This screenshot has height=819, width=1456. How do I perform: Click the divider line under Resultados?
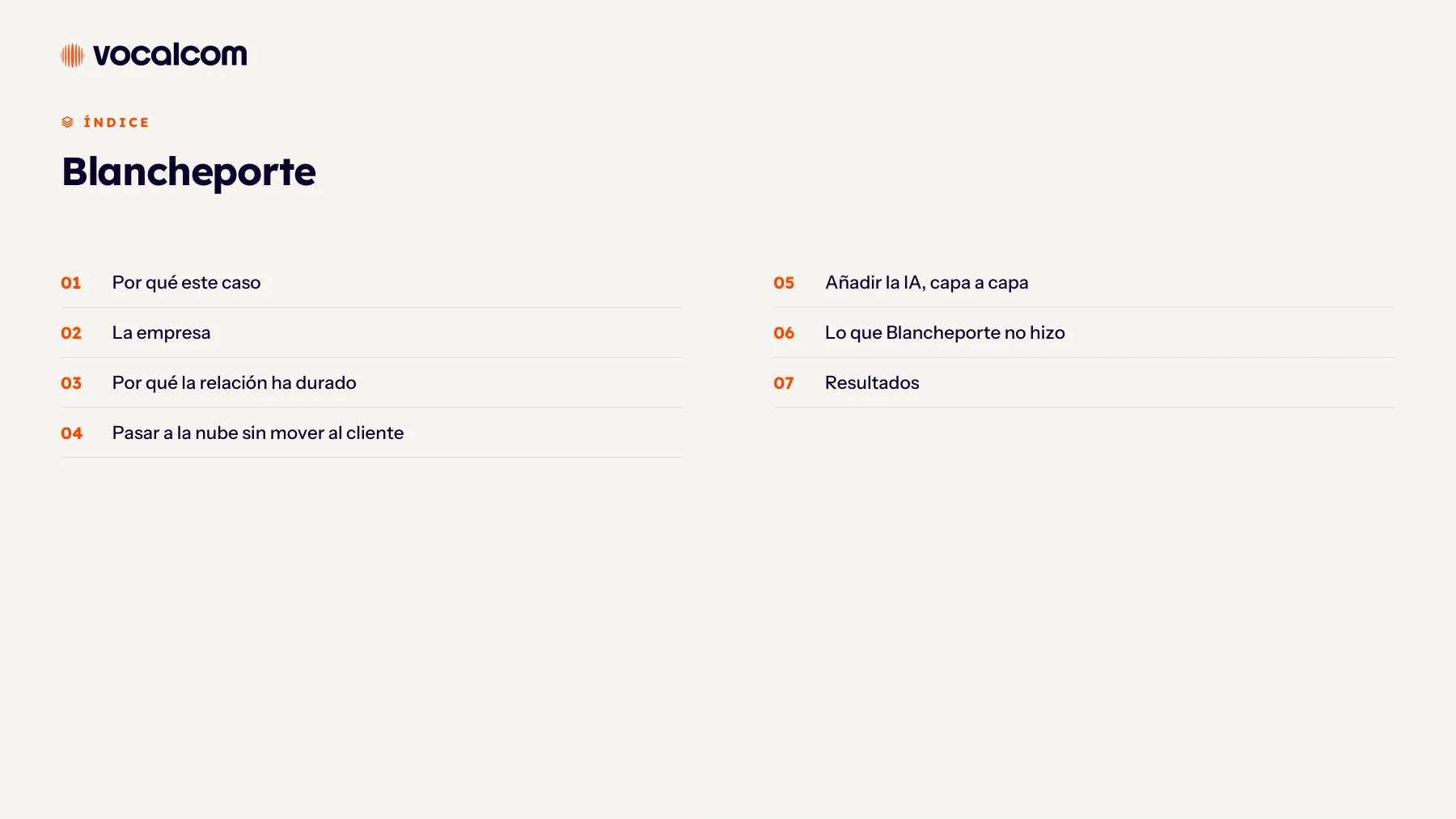point(1084,407)
